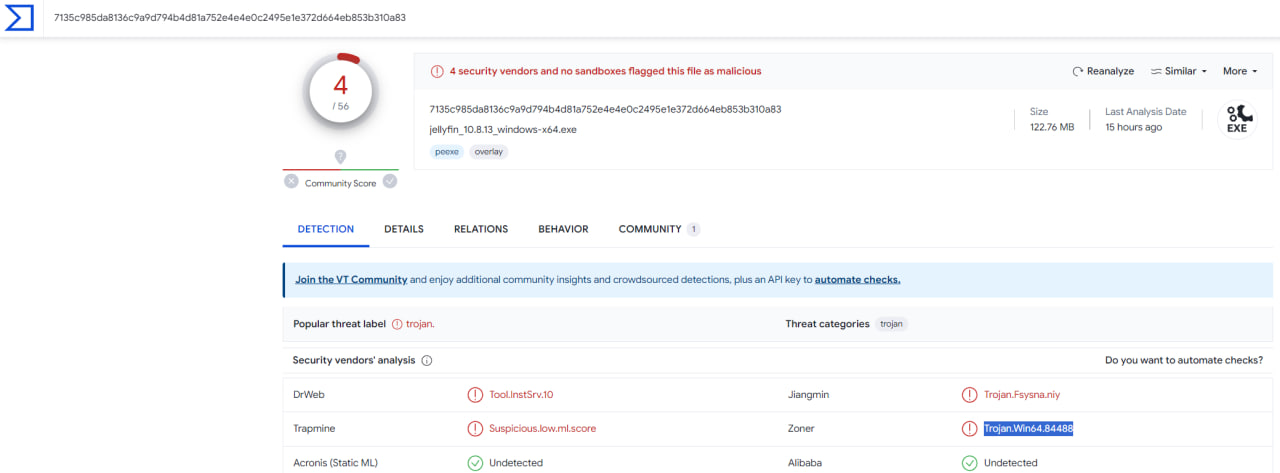The image size is (1280, 473).
Task: Click the Join the VT Community link
Action: 351,280
